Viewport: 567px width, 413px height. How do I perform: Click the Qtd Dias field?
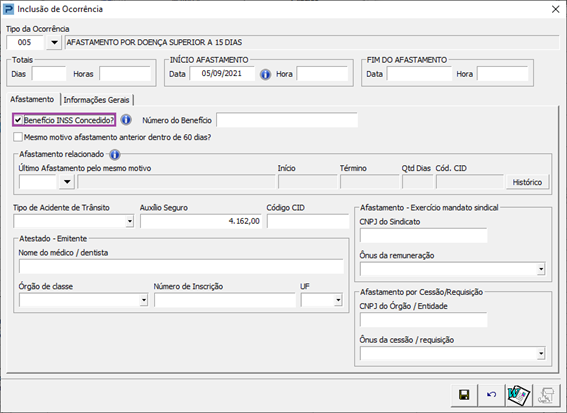(418, 182)
